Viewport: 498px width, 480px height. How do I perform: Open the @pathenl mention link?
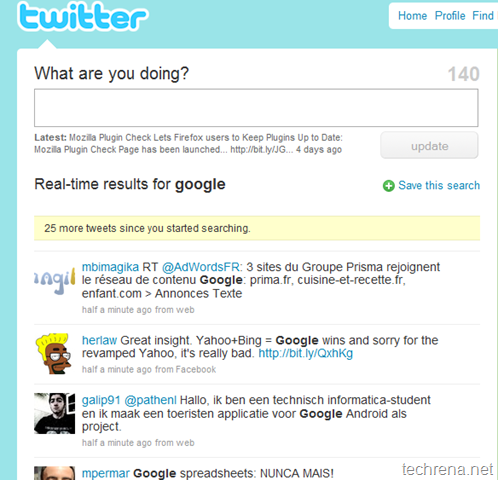pyautogui.click(x=151, y=400)
